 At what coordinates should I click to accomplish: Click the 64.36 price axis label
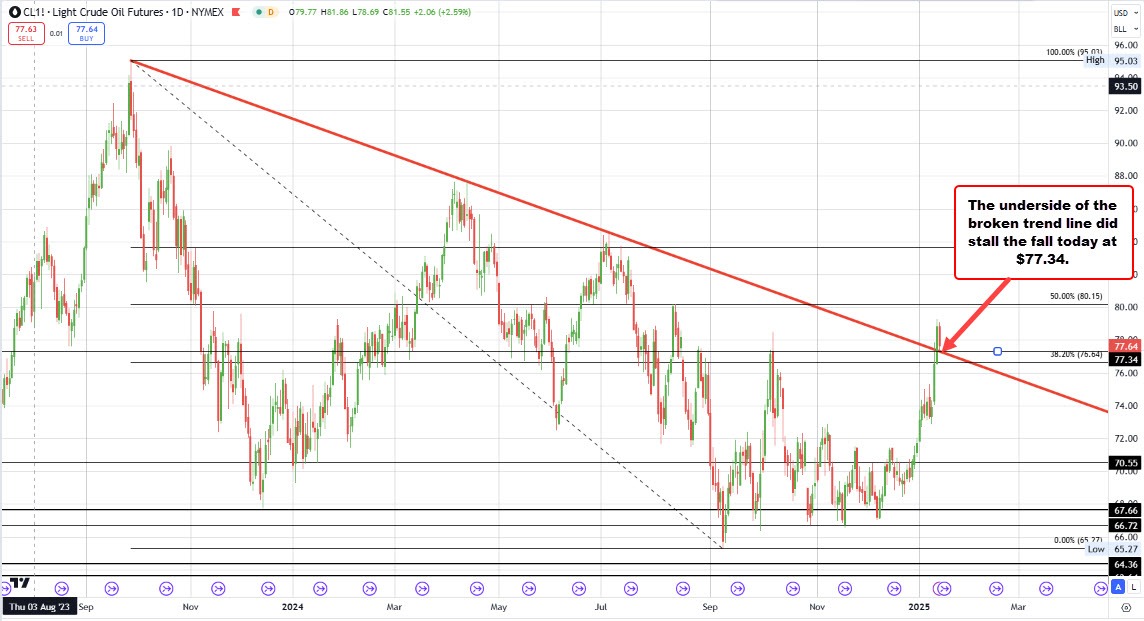pos(1125,565)
